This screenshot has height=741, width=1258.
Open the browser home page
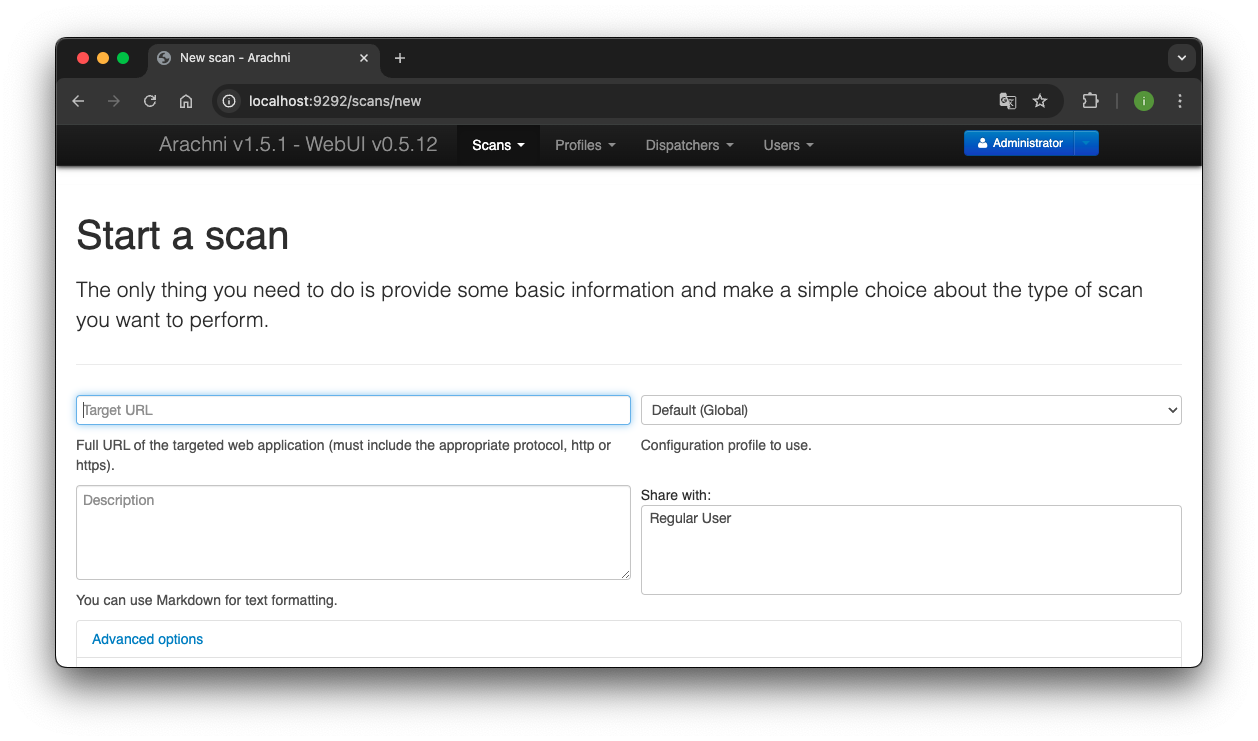click(186, 101)
